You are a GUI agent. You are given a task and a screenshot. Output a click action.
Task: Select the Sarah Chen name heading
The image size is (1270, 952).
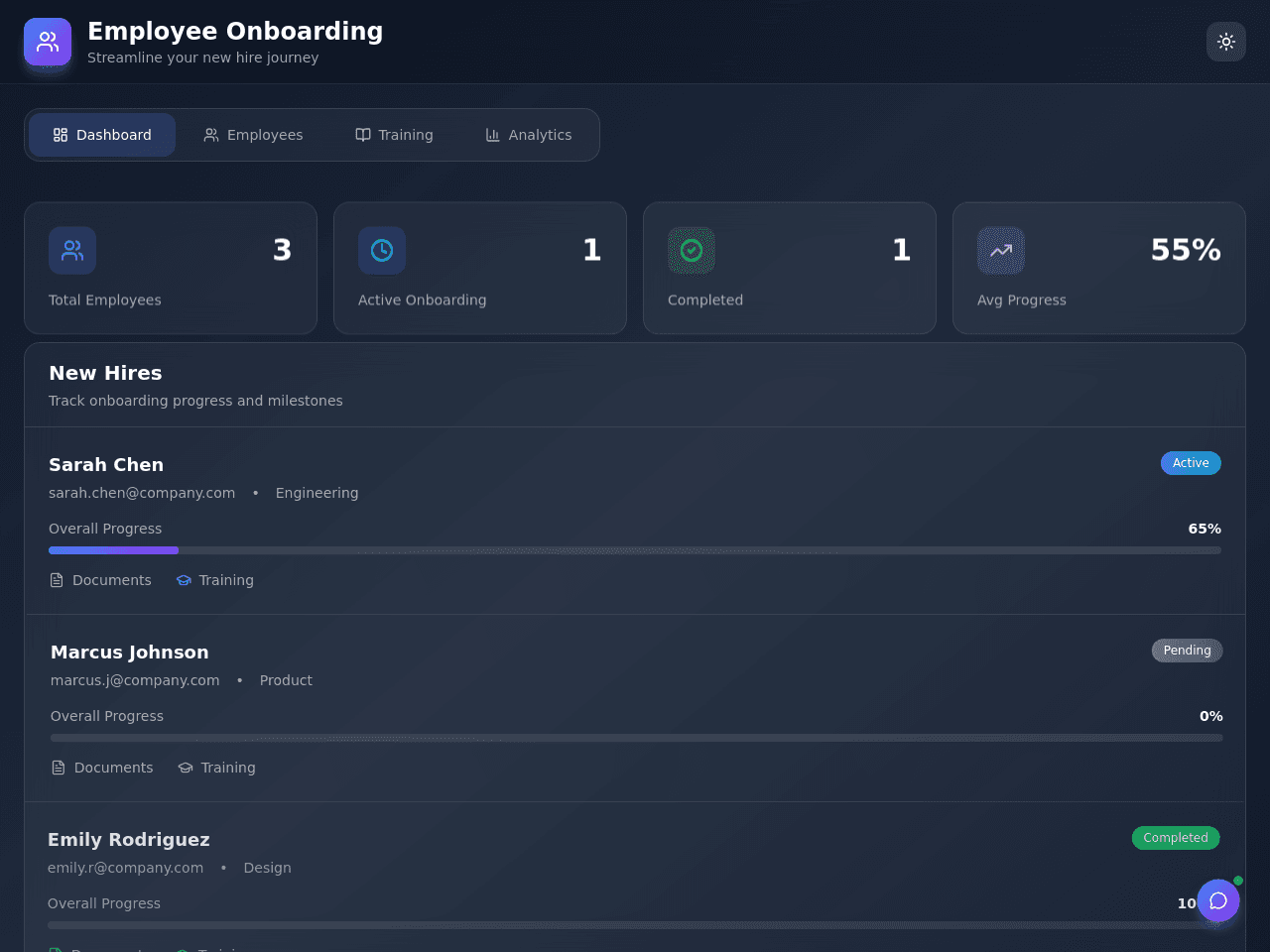pyautogui.click(x=106, y=464)
